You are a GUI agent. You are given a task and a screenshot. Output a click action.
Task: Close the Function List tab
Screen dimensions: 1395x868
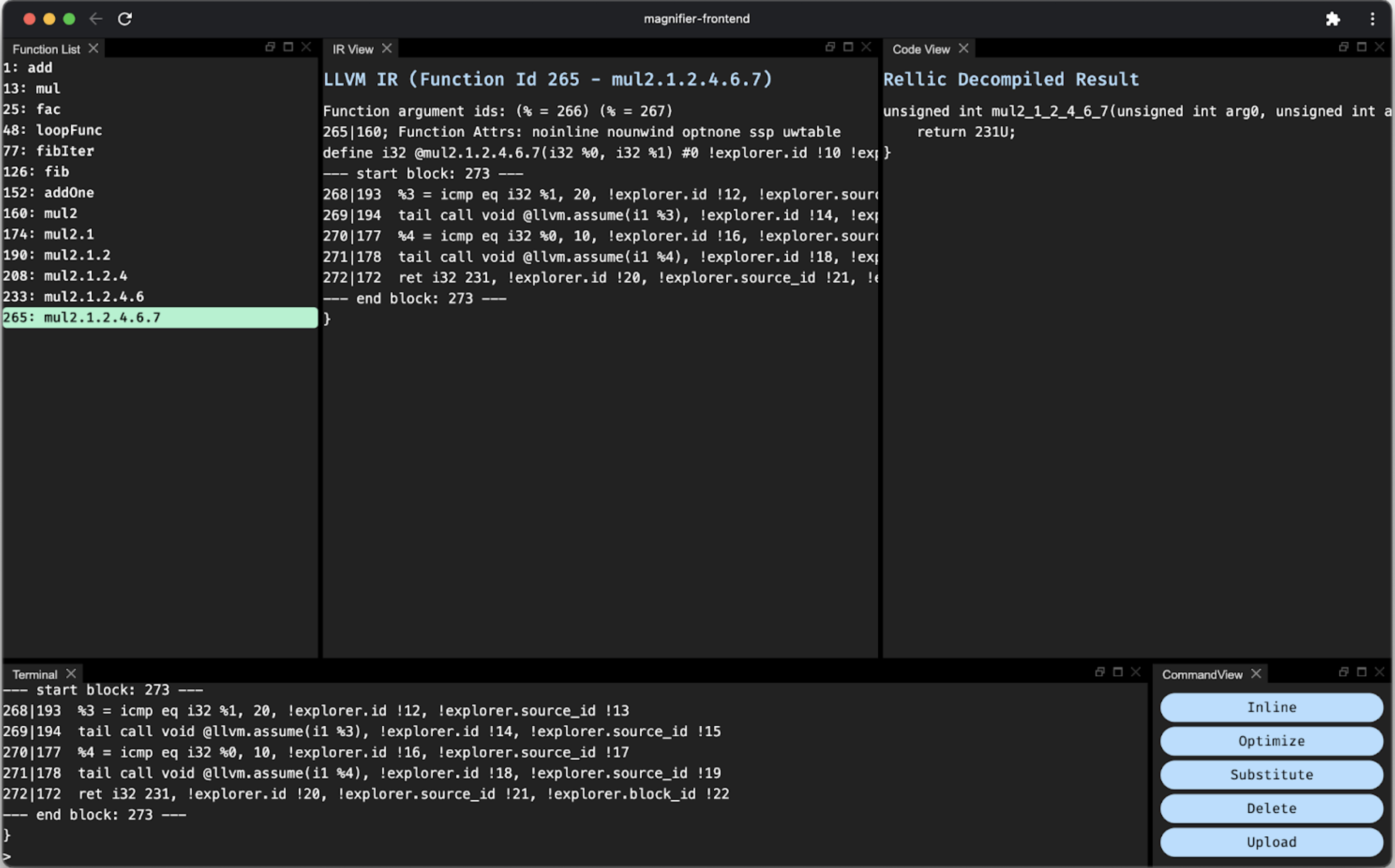click(x=93, y=49)
